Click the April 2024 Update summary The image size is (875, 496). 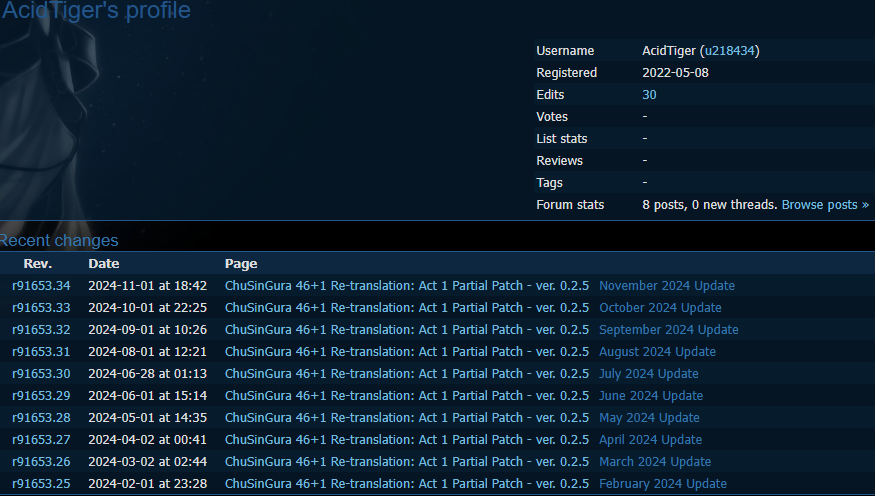[x=650, y=440]
